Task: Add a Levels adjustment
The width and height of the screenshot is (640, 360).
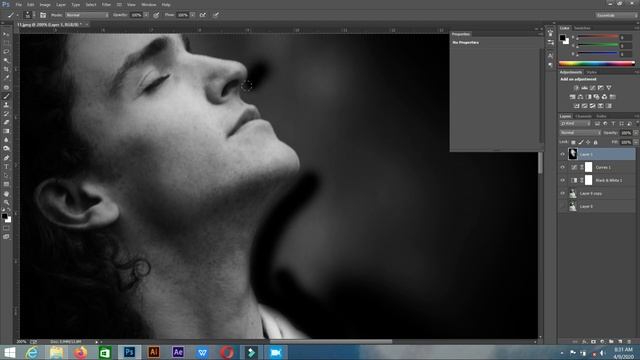Action: [x=584, y=88]
